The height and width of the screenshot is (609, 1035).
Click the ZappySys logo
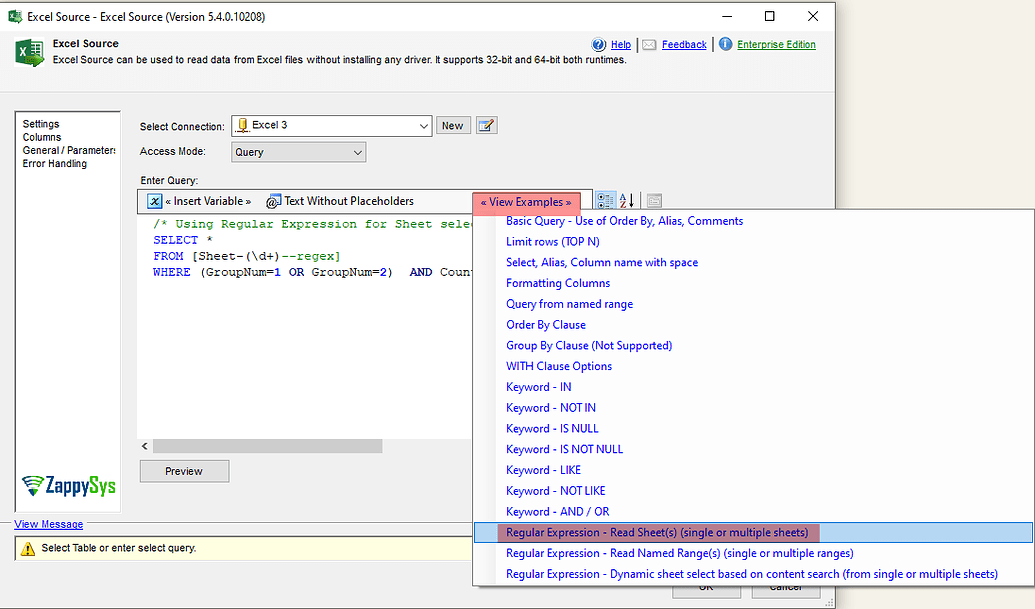[69, 486]
